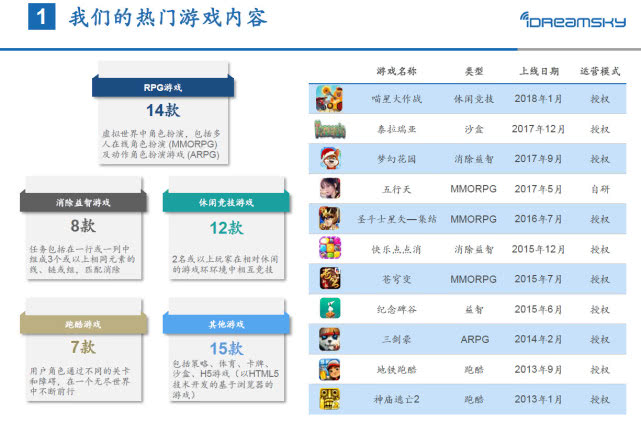Click the date 2013年1月
The width and height of the screenshot is (641, 424).
point(538,399)
